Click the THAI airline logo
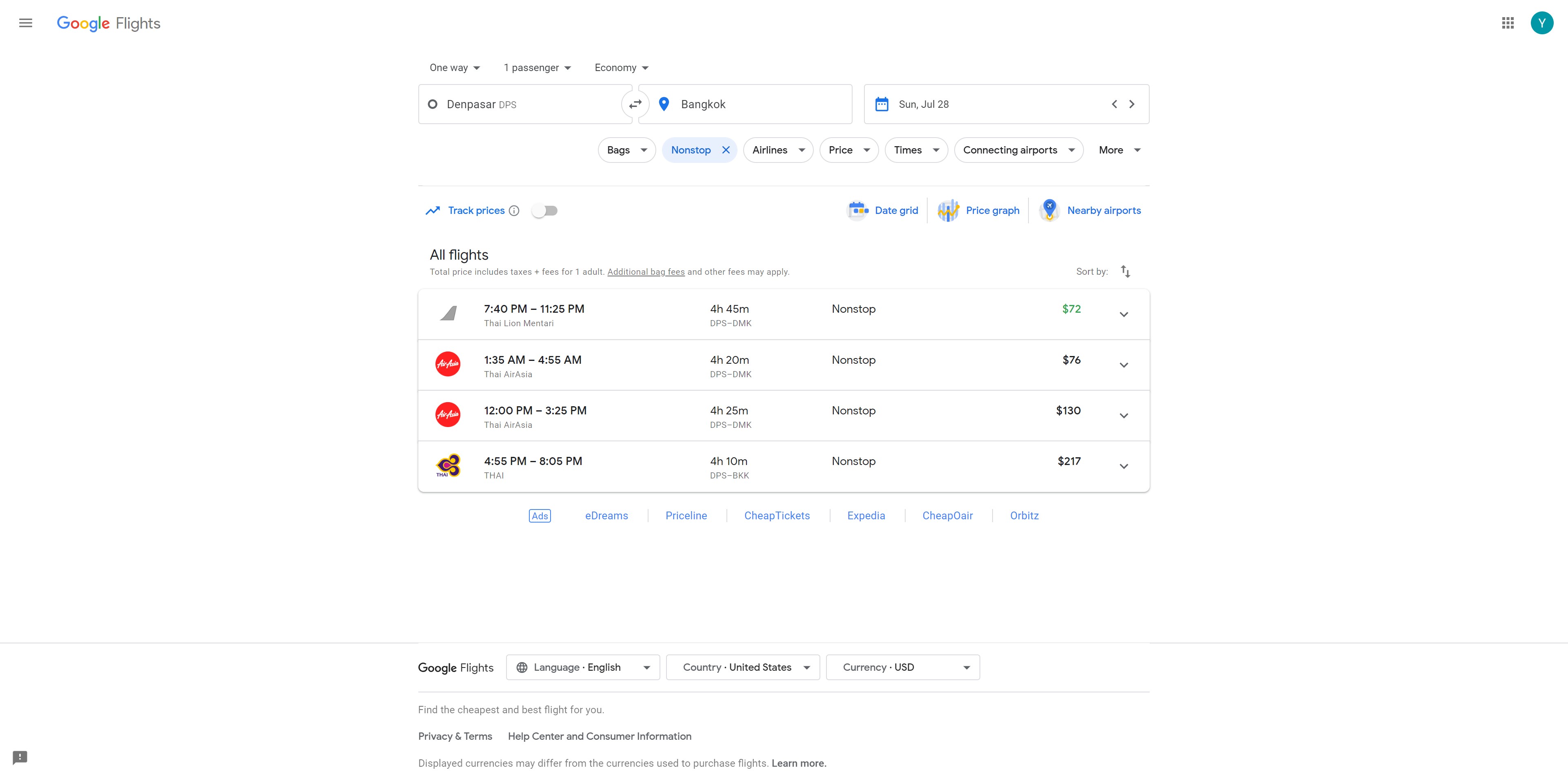The width and height of the screenshot is (1568, 781). 448,466
